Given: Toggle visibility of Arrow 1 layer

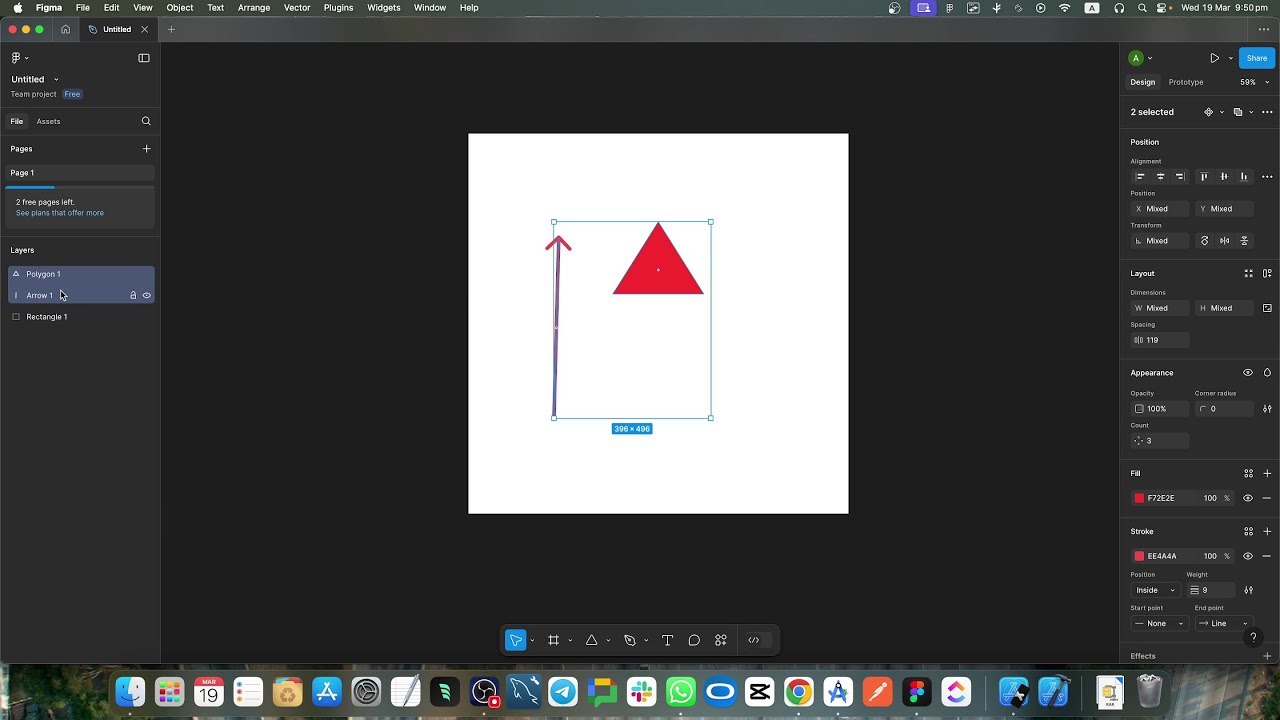Looking at the screenshot, I should 146,295.
